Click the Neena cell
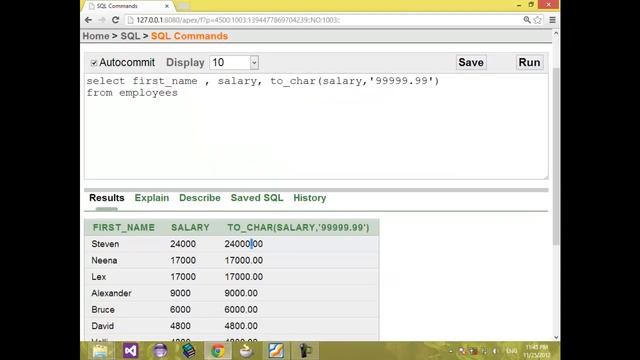 [104, 260]
